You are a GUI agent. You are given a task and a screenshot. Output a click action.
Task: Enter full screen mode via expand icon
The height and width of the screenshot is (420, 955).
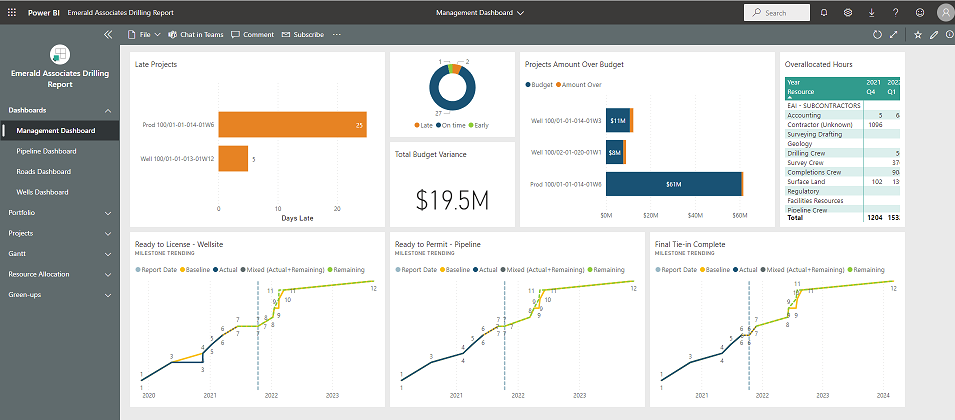click(893, 34)
